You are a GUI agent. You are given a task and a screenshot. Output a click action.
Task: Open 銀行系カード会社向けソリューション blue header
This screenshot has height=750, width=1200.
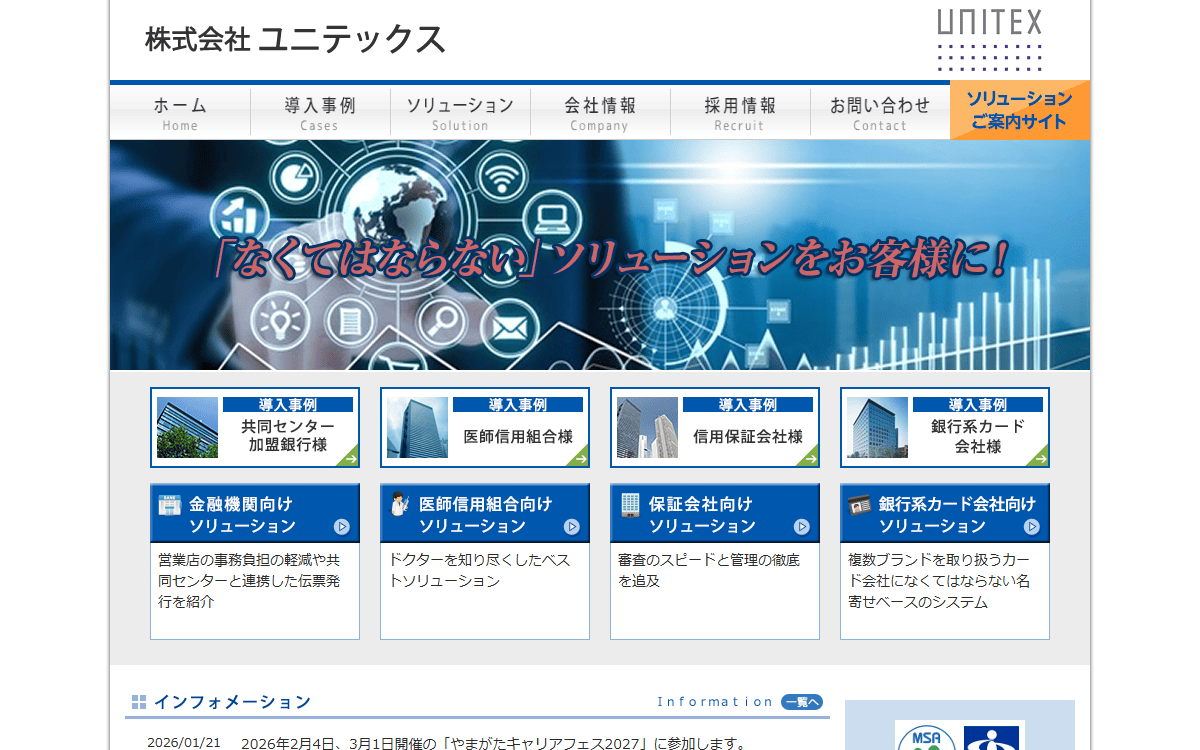(x=945, y=514)
